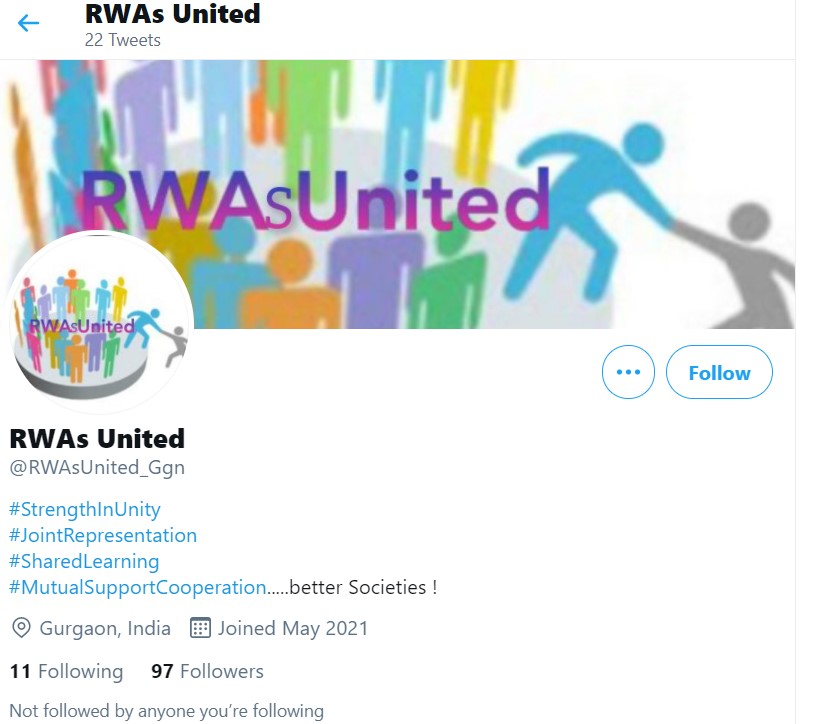Click the calendar icon beside Joined date
This screenshot has width=832, height=724.
[x=200, y=628]
